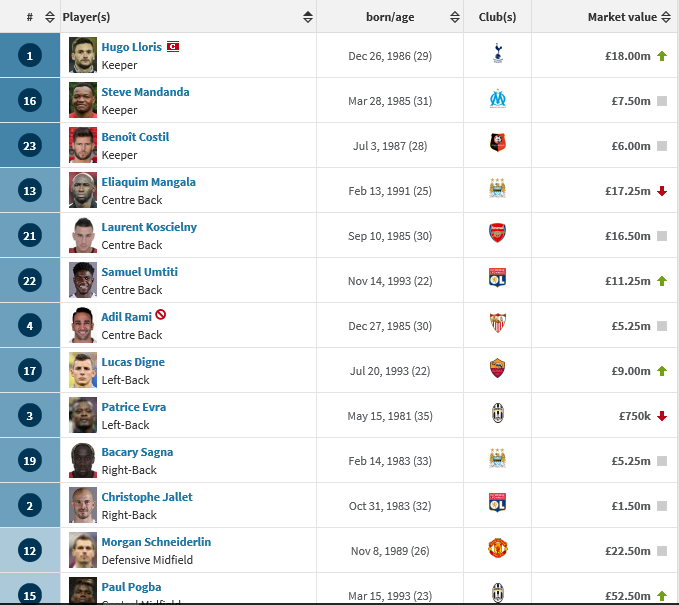The width and height of the screenshot is (679, 605).
Task: Select the Manchester United crest icon
Action: pyautogui.click(x=498, y=549)
